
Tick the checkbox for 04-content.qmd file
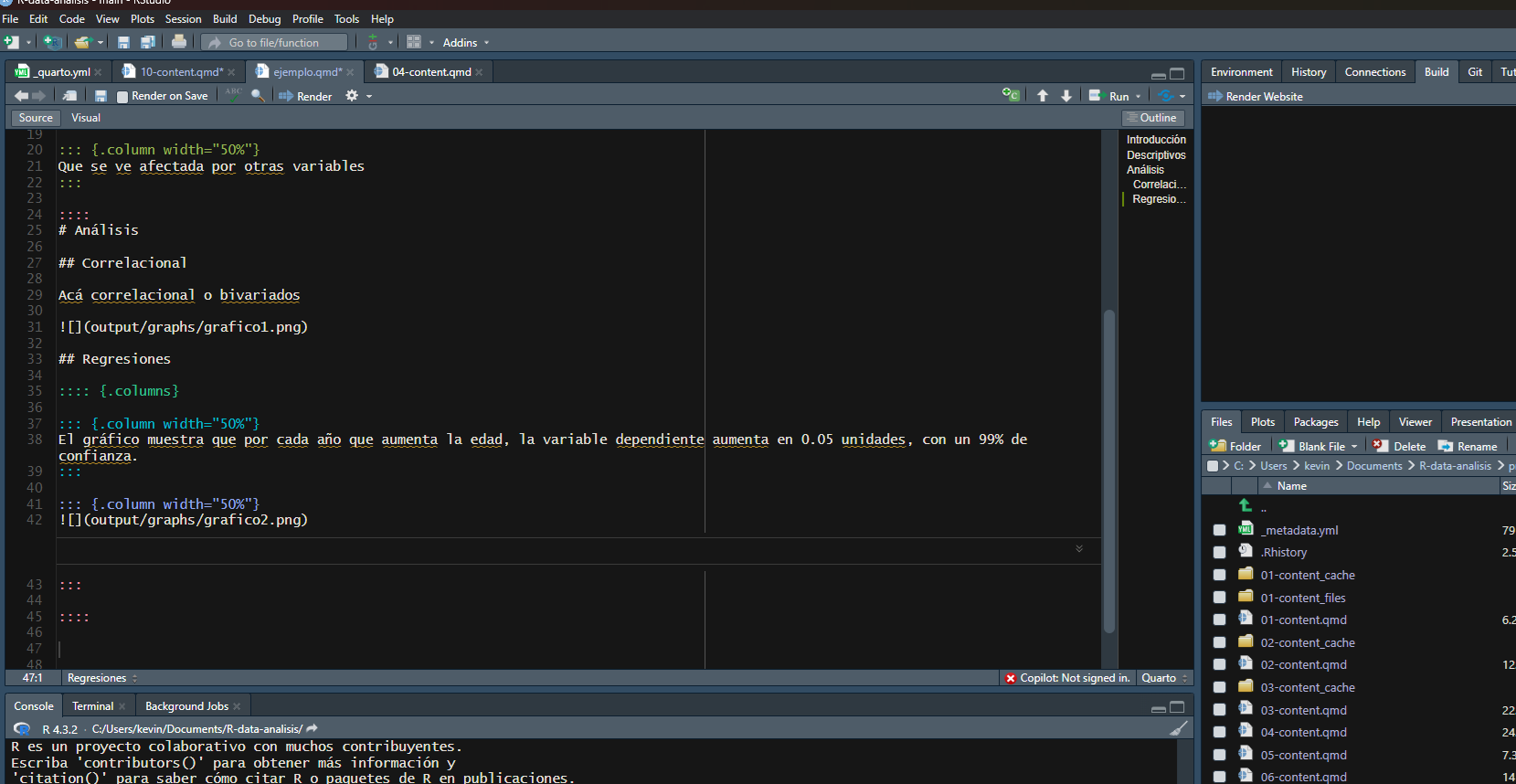[1219, 732]
